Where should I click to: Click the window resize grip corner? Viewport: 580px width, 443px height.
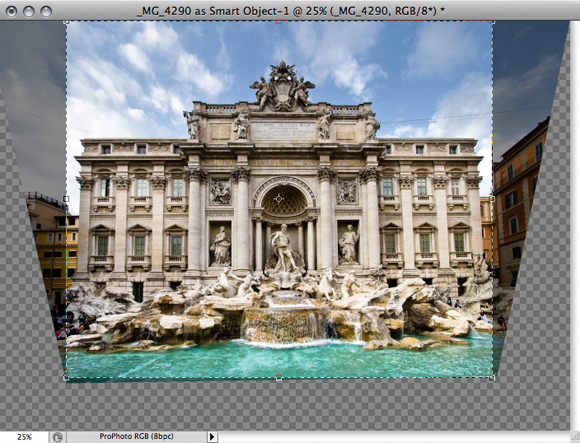(x=575, y=437)
